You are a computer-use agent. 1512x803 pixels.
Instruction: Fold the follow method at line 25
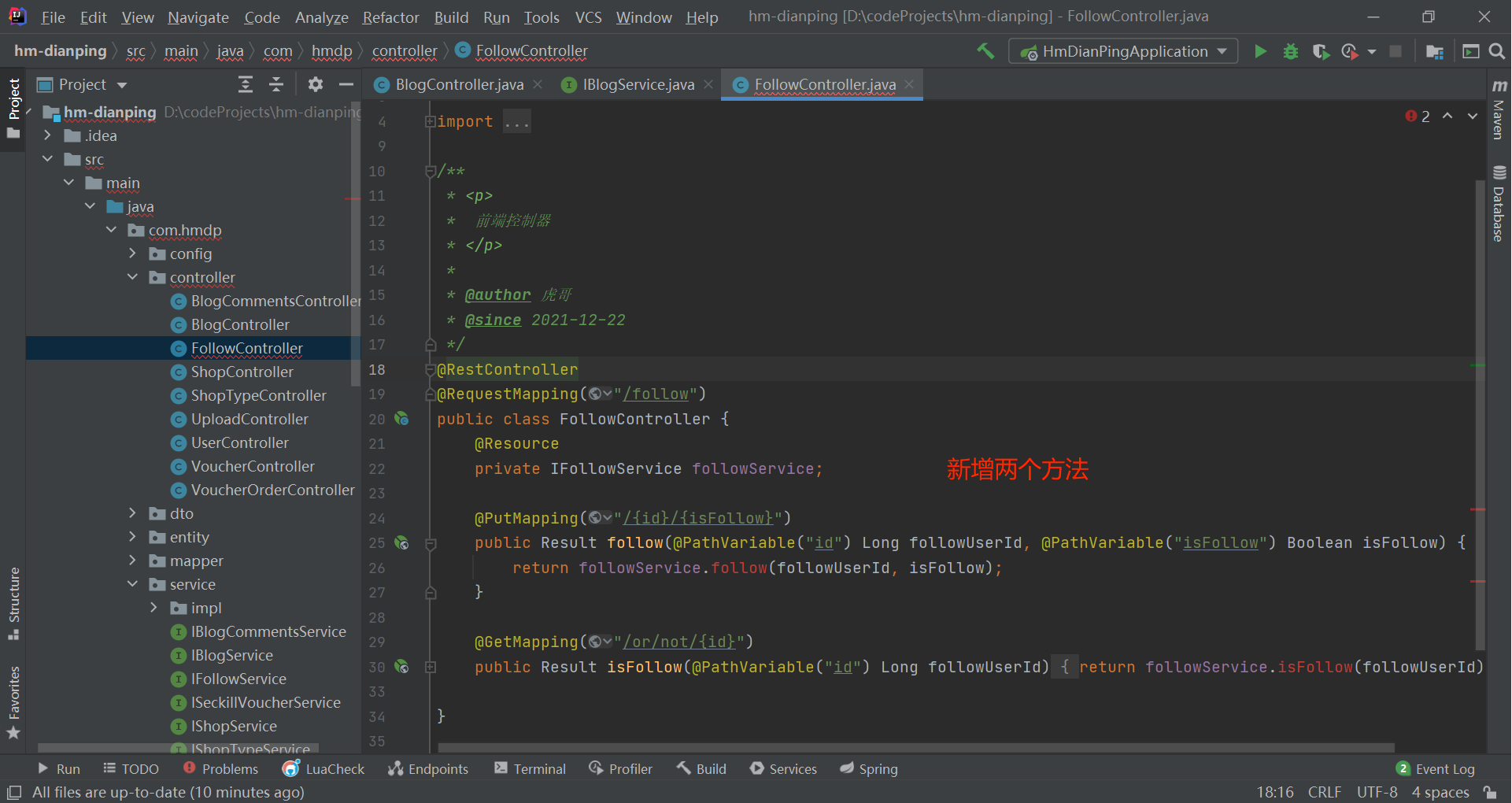(x=431, y=543)
